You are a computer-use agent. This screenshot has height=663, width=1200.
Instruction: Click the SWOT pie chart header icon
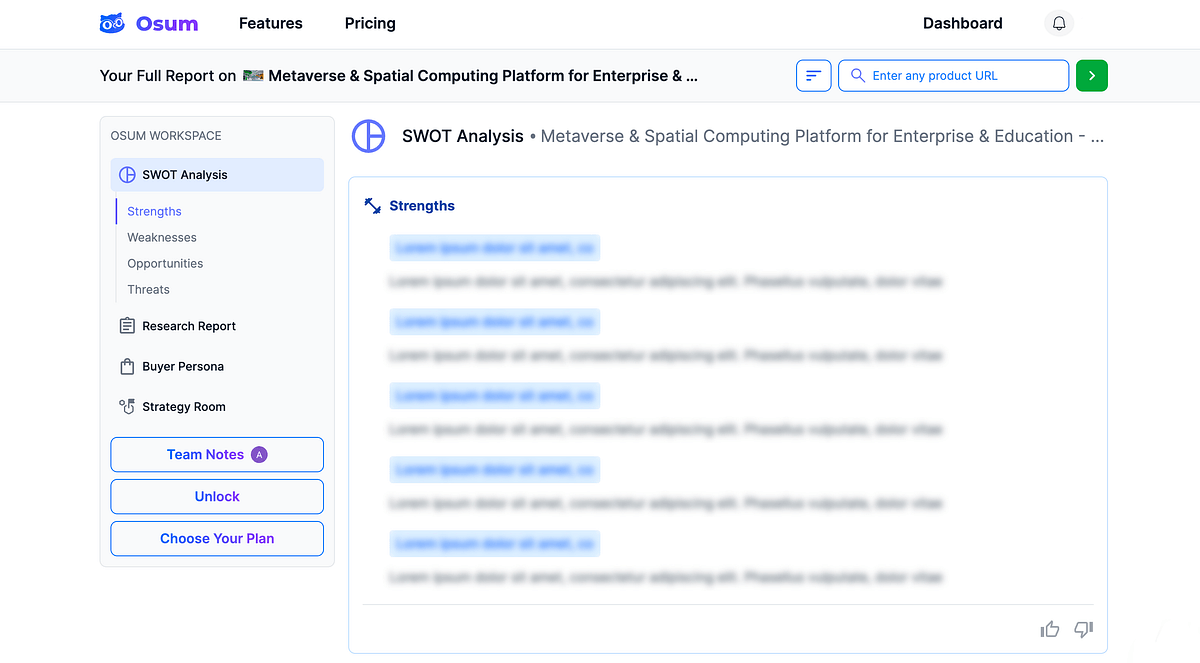(x=368, y=136)
